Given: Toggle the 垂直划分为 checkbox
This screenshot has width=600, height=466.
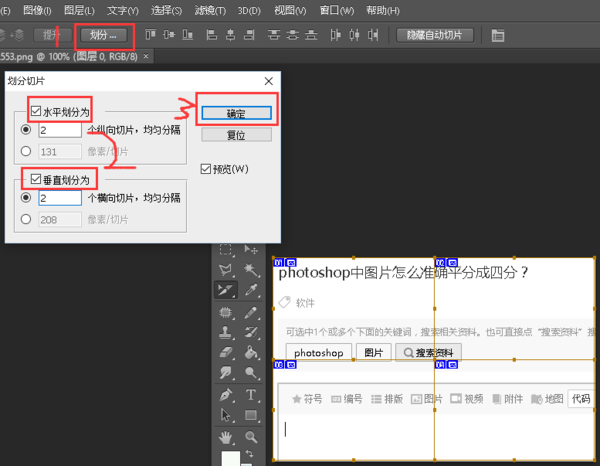Looking at the screenshot, I should tap(36, 179).
